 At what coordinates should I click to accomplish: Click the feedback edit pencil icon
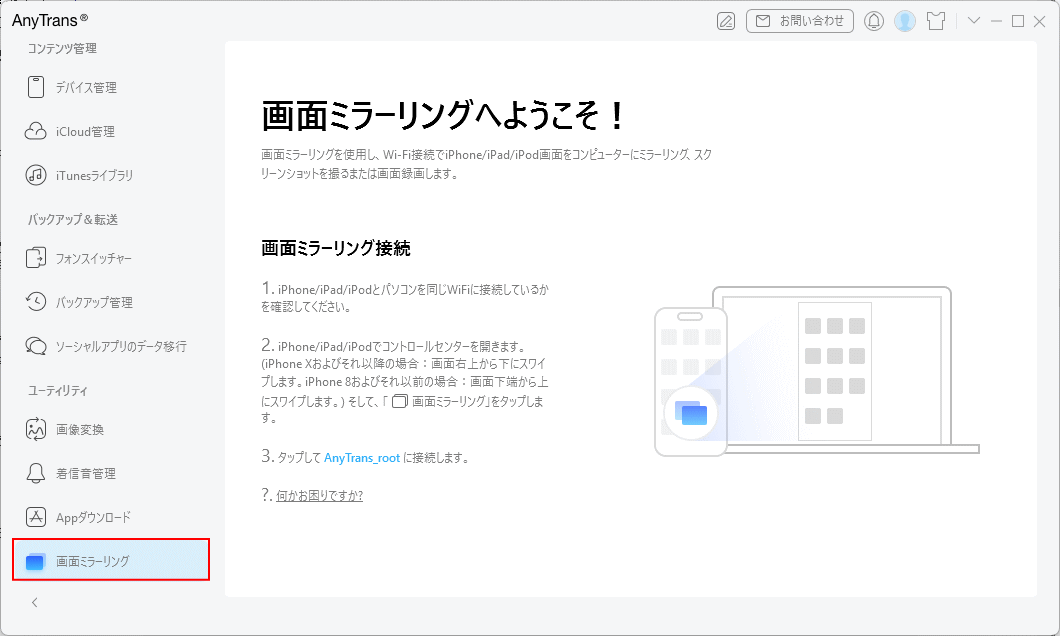point(725,21)
